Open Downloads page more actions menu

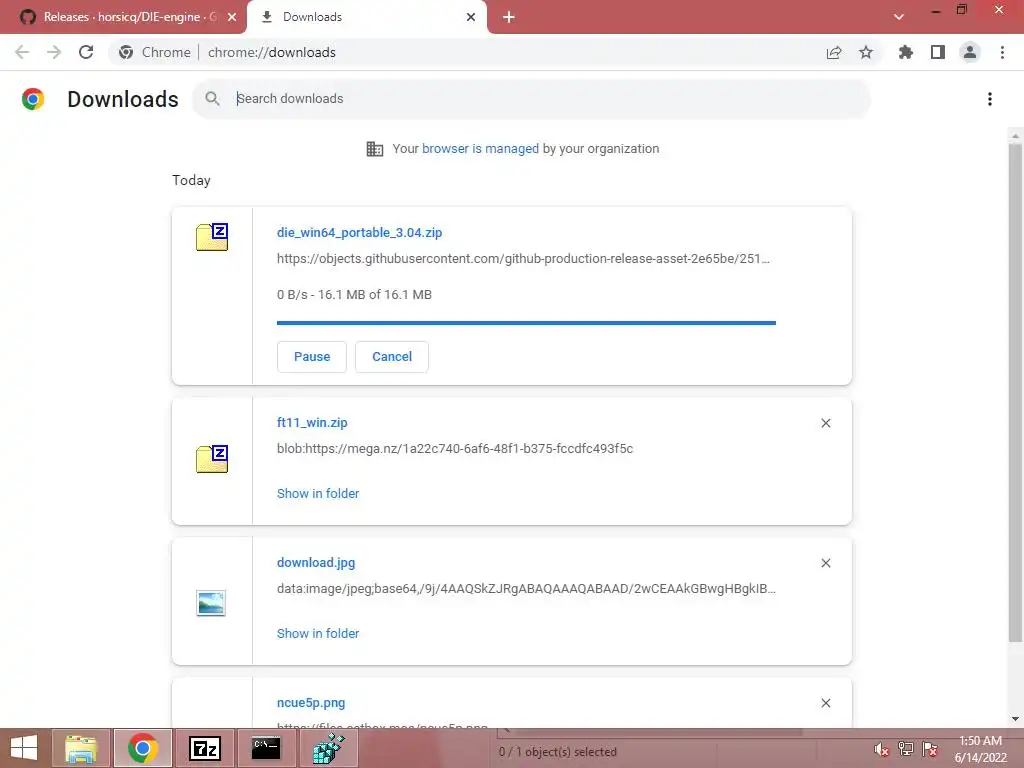tap(990, 99)
